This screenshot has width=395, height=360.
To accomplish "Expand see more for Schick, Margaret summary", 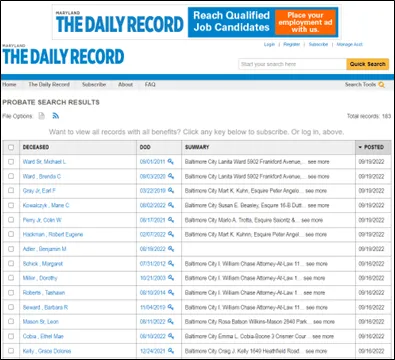I will tap(317, 264).
